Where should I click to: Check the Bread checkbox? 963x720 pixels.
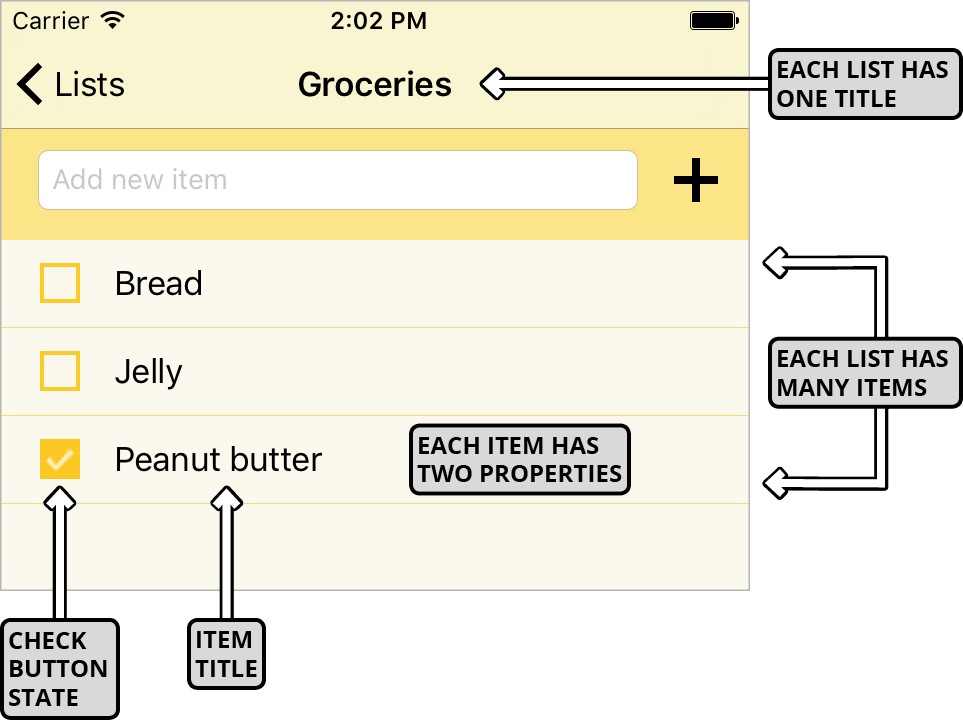click(60, 283)
